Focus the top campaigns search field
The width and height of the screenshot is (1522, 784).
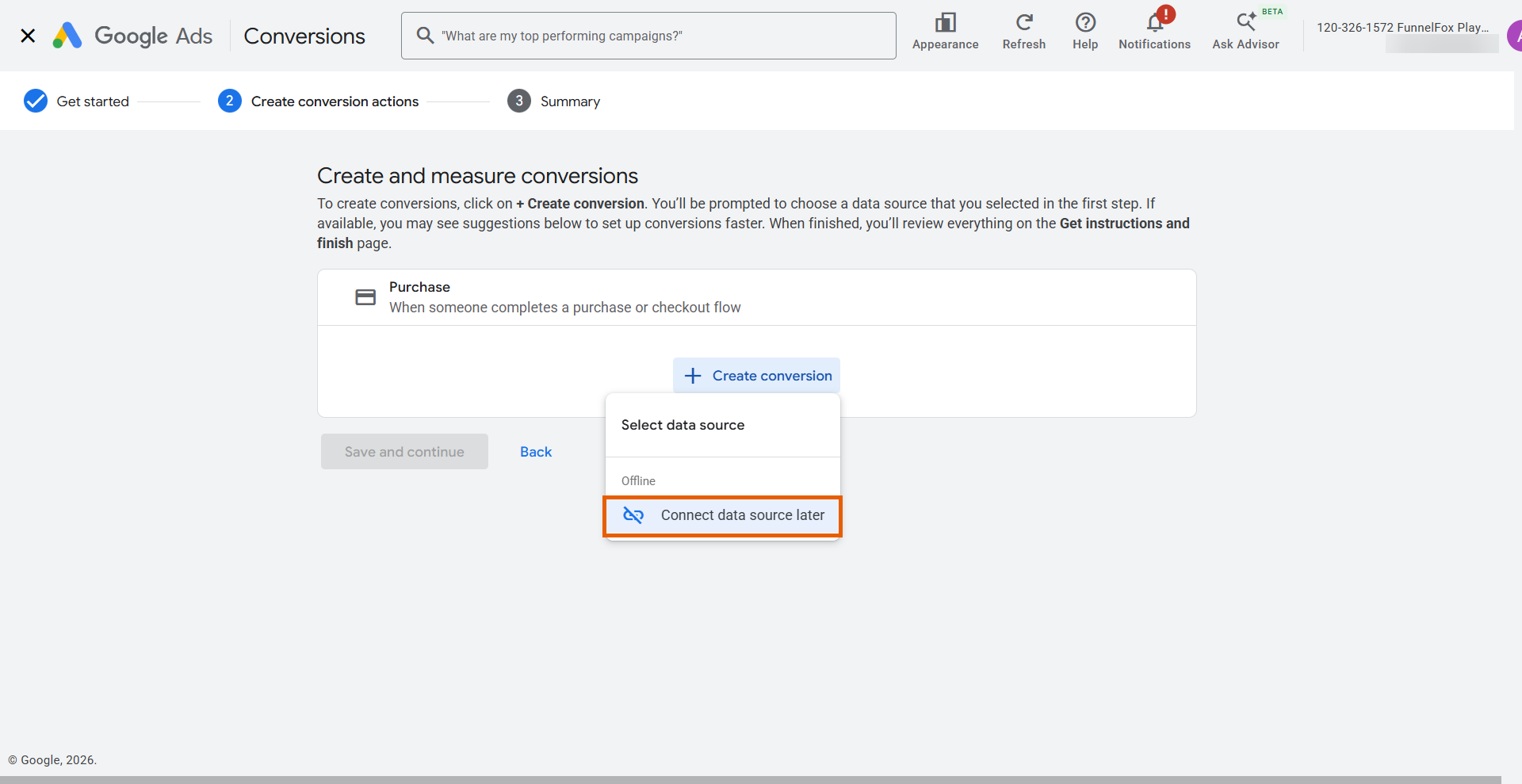click(x=648, y=36)
